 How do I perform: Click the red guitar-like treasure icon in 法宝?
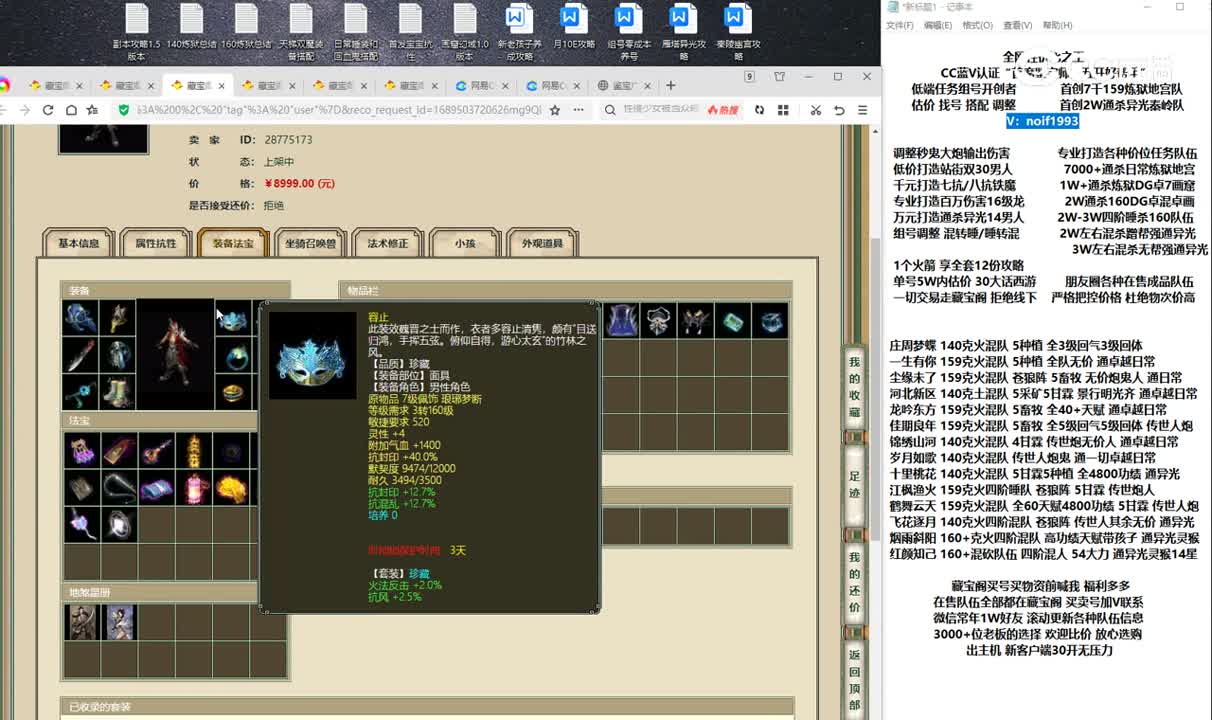click(156, 451)
